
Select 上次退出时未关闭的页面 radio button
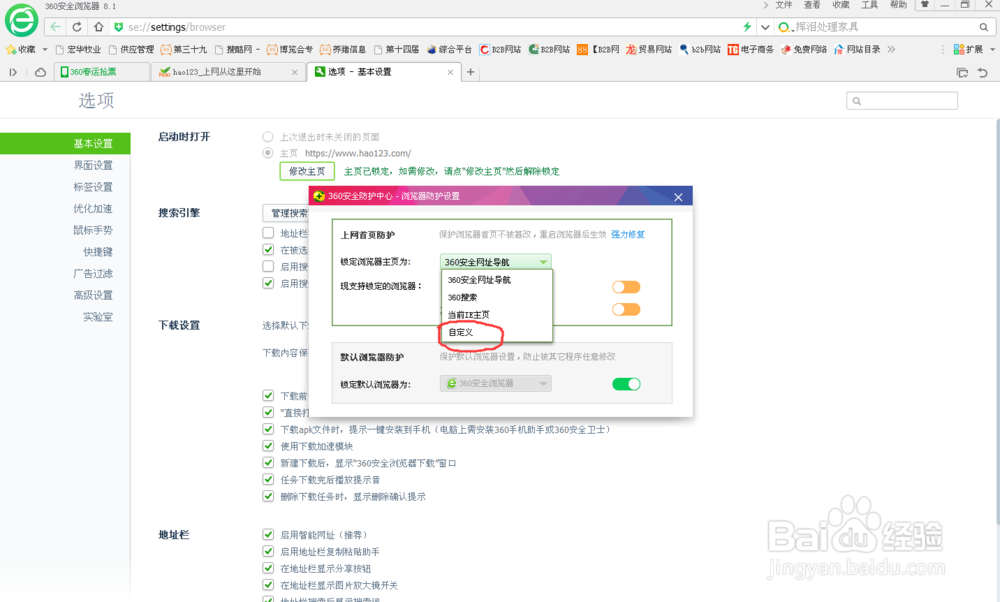coord(268,136)
